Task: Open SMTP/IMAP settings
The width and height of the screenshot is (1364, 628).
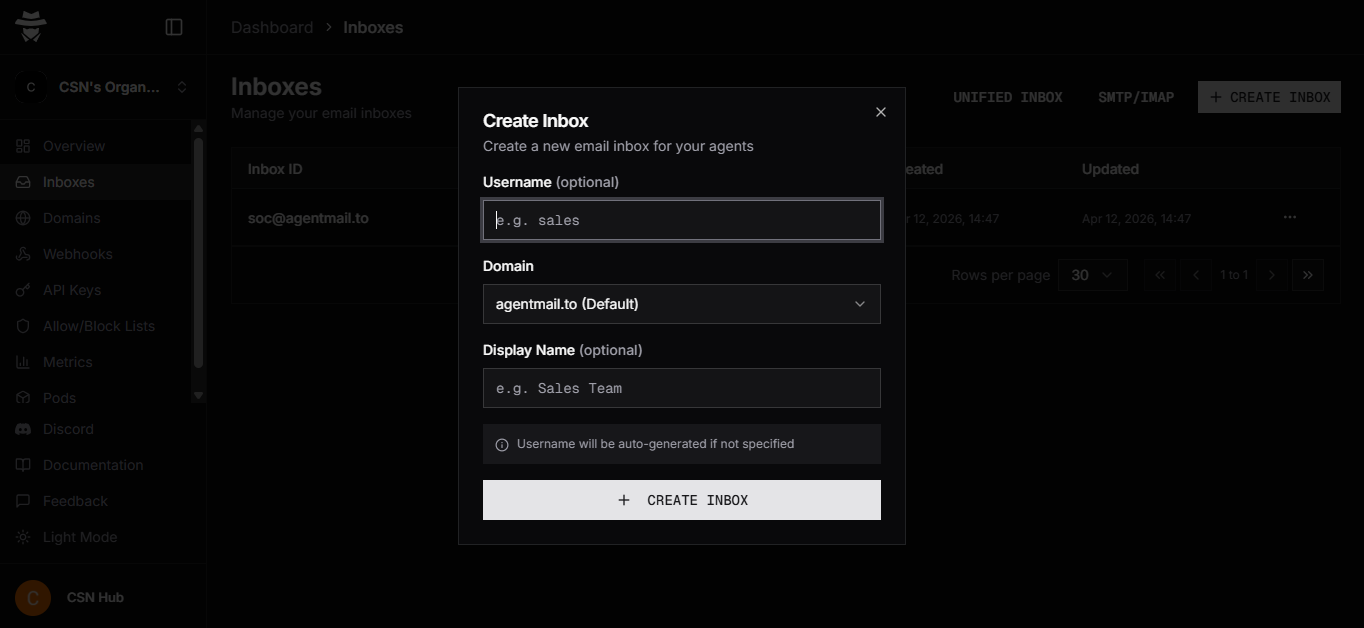Action: pyautogui.click(x=1136, y=97)
